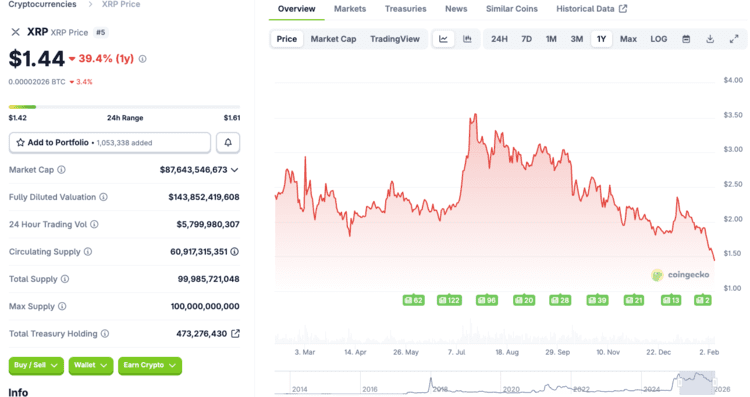Open the Circulating Supply details info icon
750x397 pixels.
(234, 252)
